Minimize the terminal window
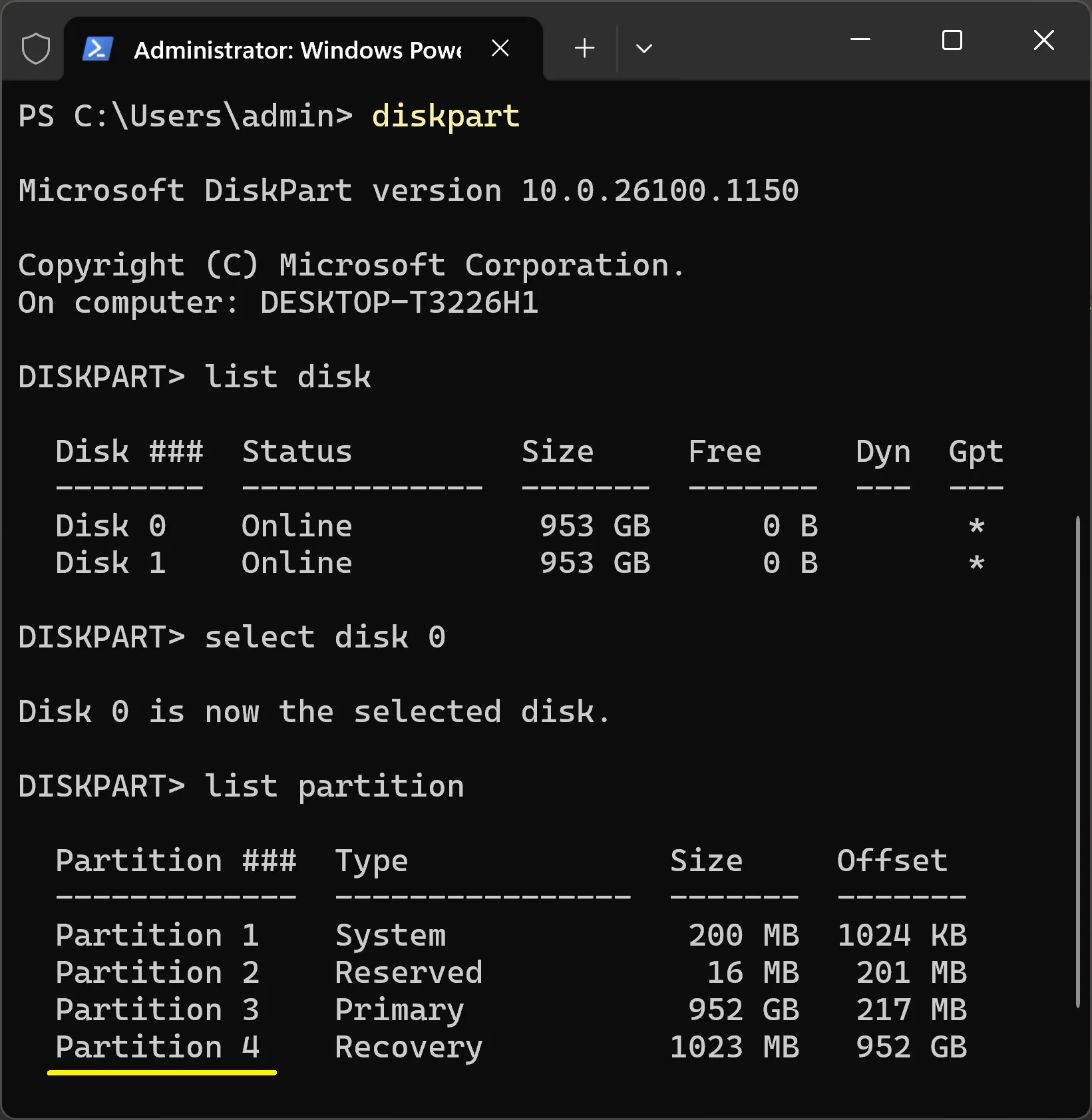The image size is (1092, 1120). click(x=860, y=40)
